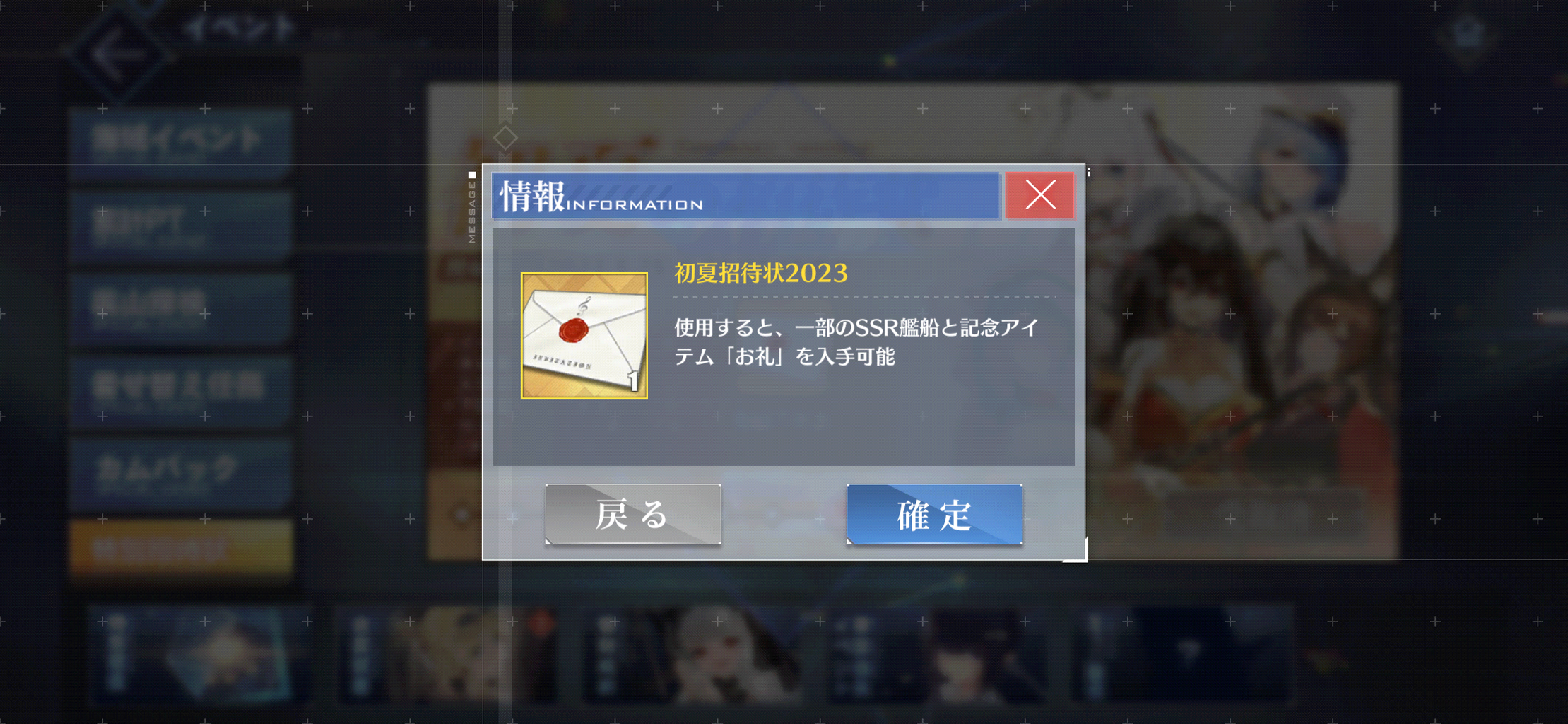The width and height of the screenshot is (1568, 724).
Task: Click the 初夏招待状2023 item title
Action: 761,273
